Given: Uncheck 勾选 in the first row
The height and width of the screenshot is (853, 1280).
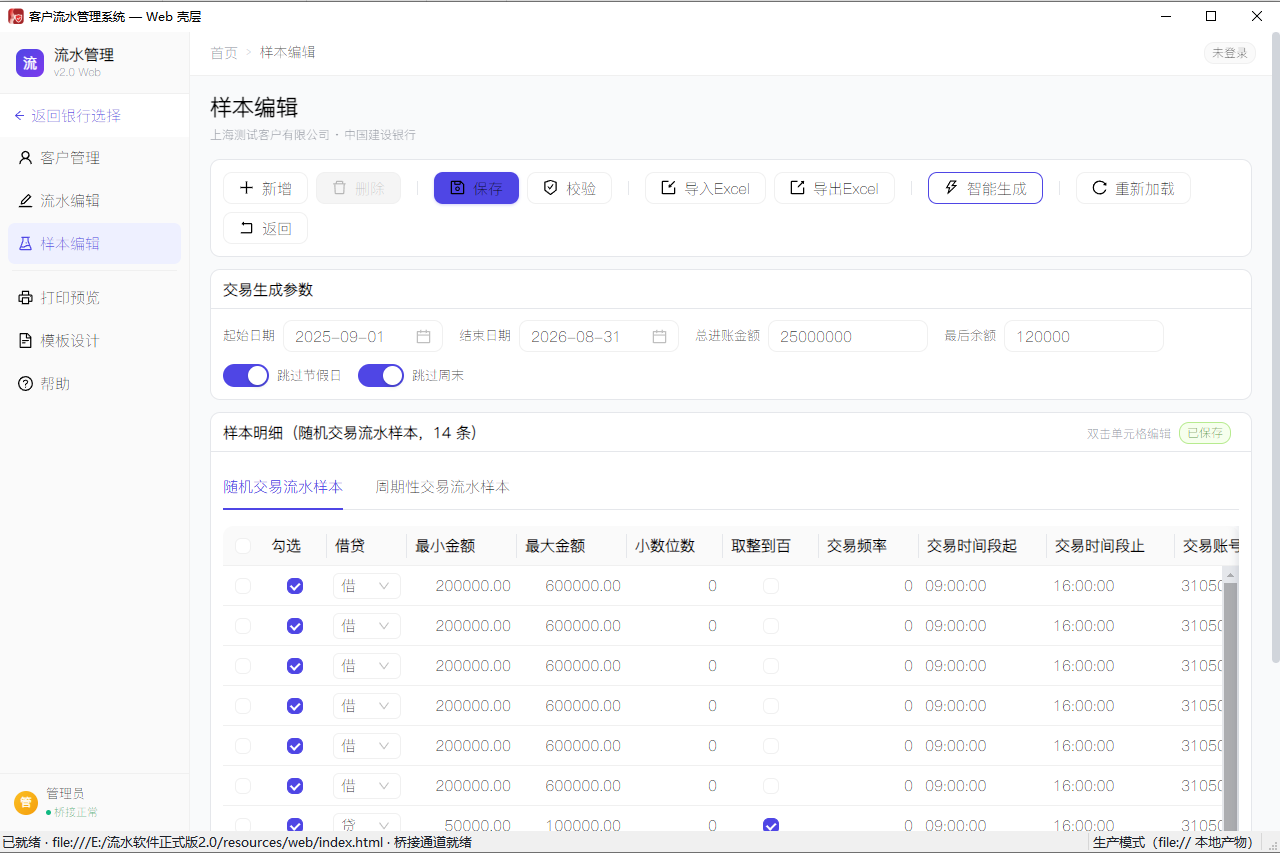Looking at the screenshot, I should pyautogui.click(x=295, y=586).
